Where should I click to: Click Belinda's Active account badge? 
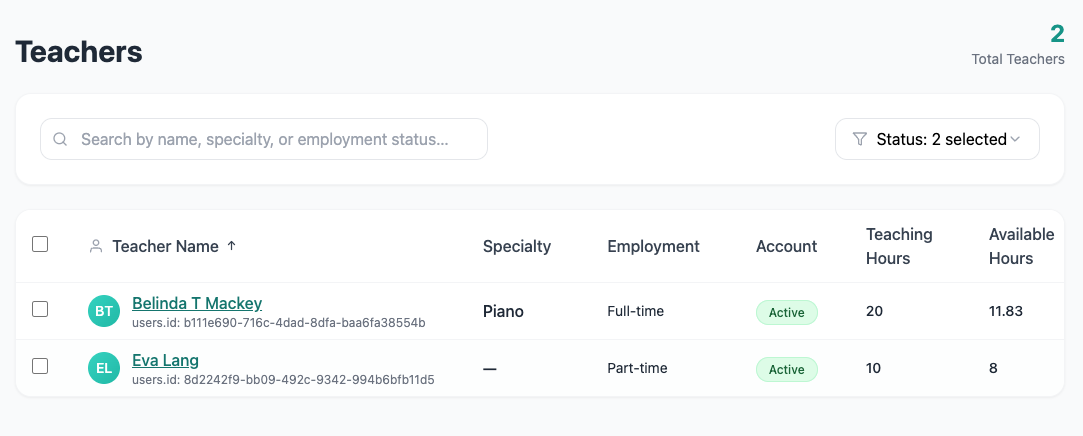click(786, 313)
